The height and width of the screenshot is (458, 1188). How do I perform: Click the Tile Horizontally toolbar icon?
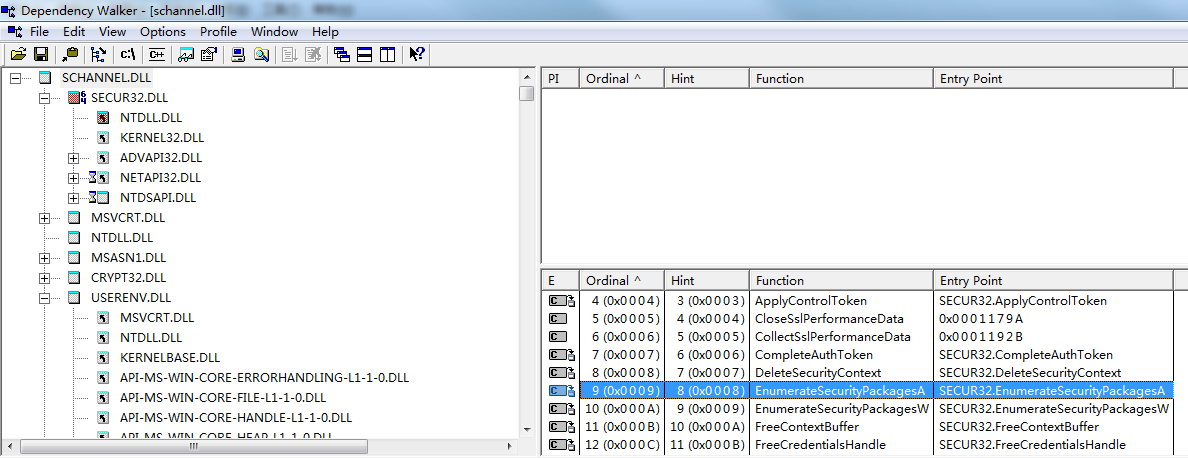coord(364,54)
